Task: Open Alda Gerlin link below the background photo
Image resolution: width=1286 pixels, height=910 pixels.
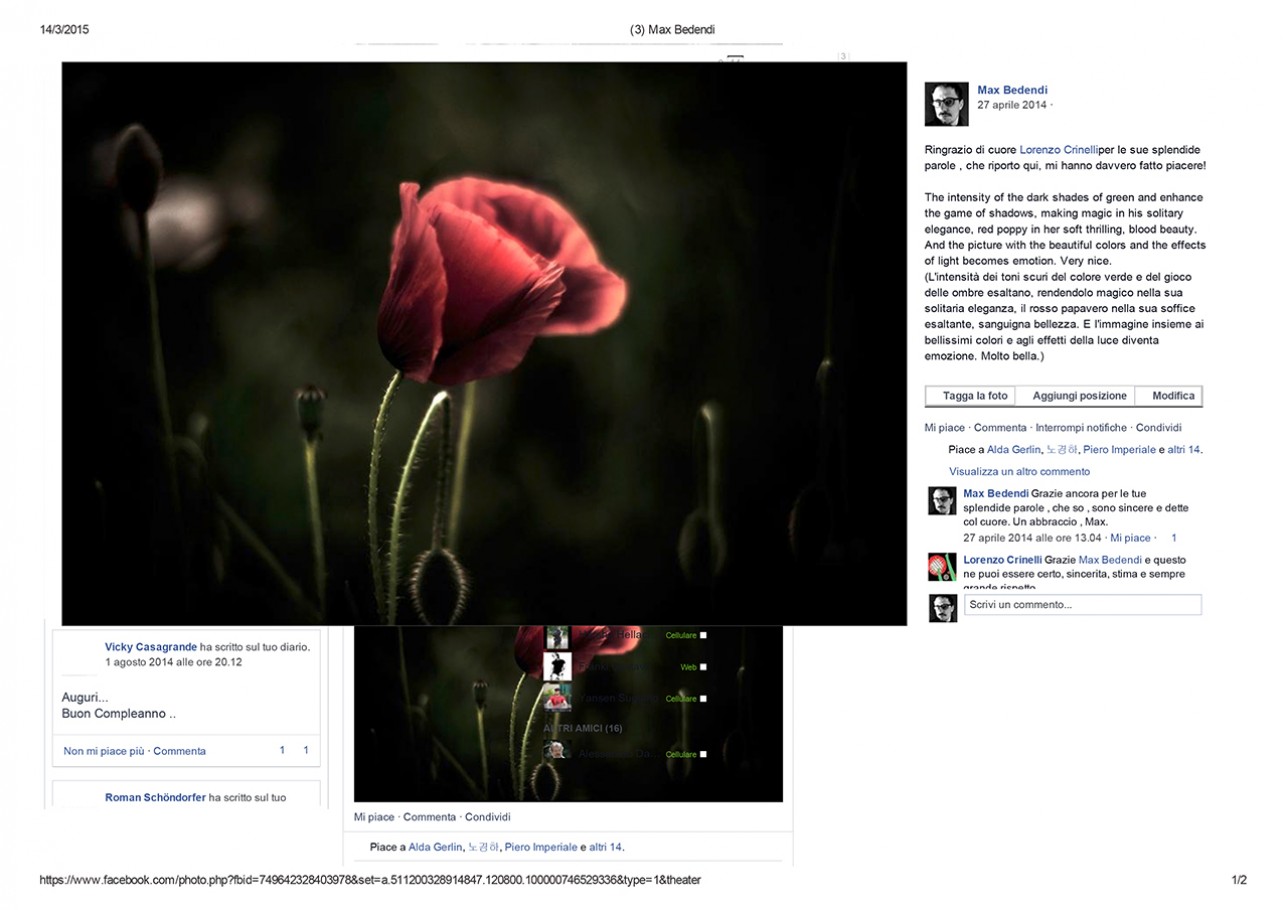Action: [435, 847]
